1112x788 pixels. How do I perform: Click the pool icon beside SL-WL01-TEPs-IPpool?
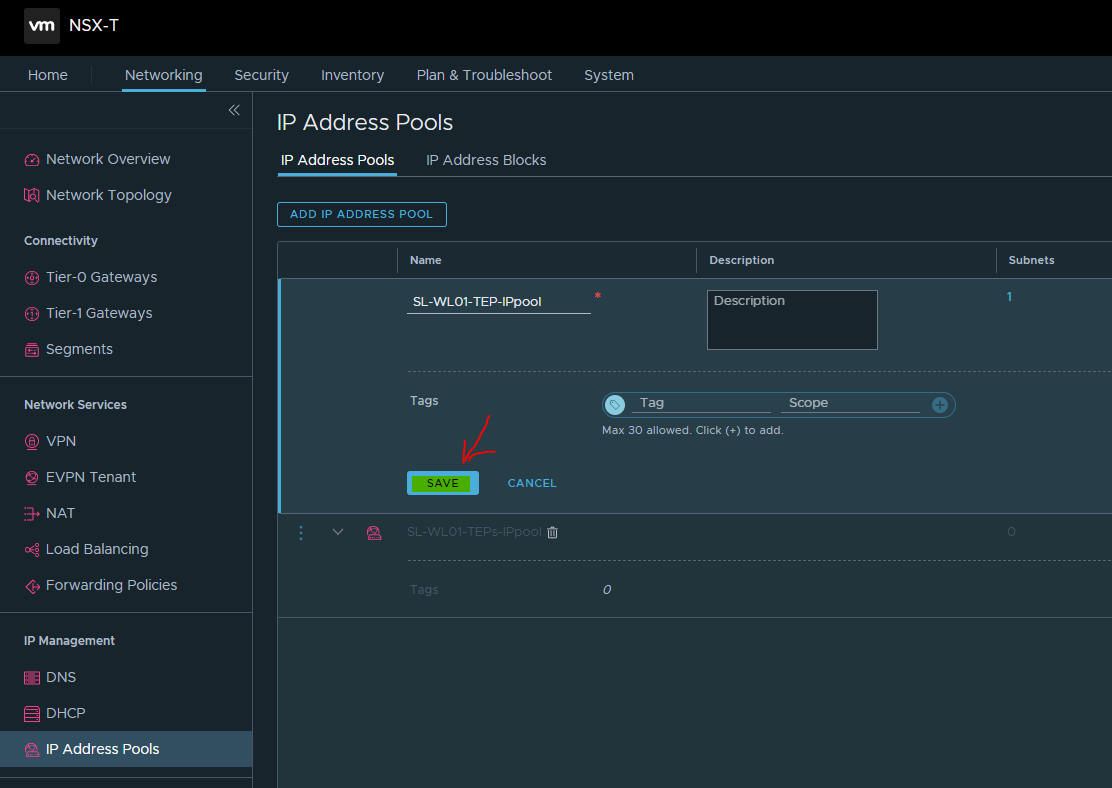[x=374, y=533]
